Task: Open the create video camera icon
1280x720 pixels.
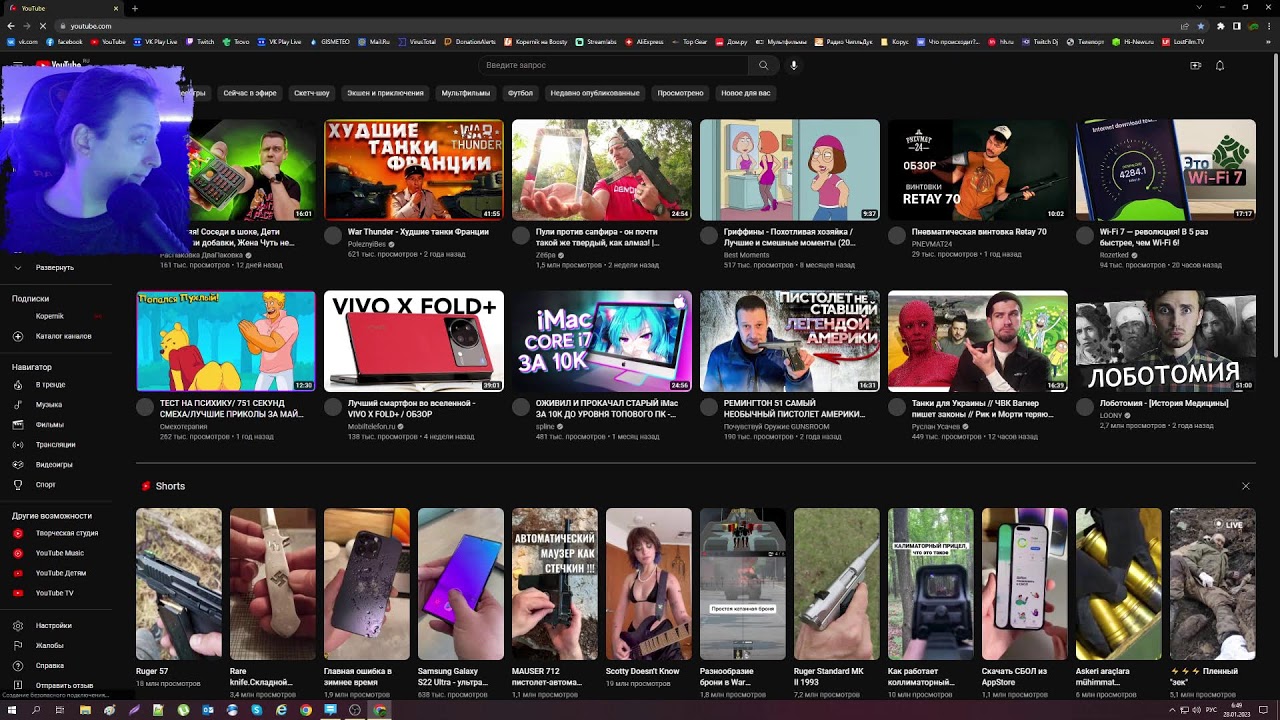Action: point(1195,65)
